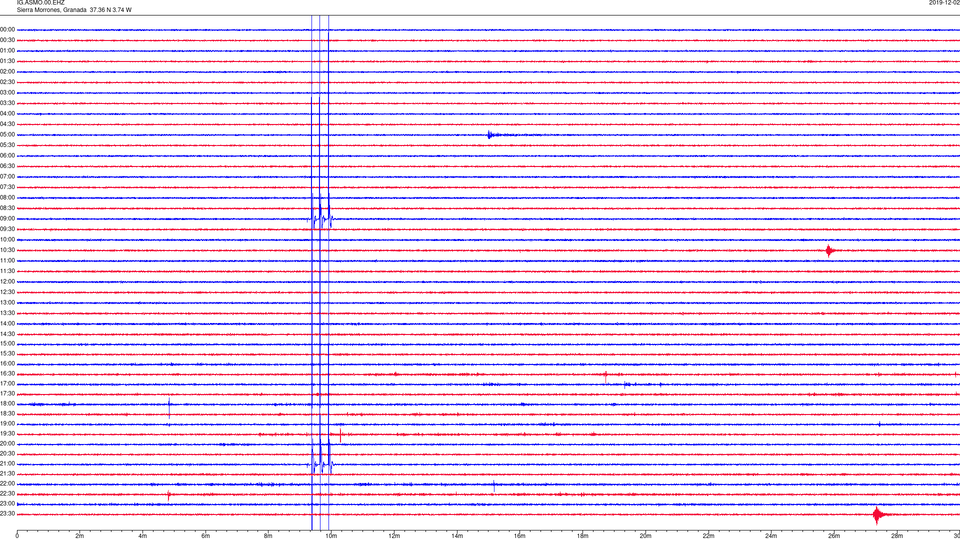Click the large red event on the 23:30 trace
Screen dimensions: 960x540
879,515
